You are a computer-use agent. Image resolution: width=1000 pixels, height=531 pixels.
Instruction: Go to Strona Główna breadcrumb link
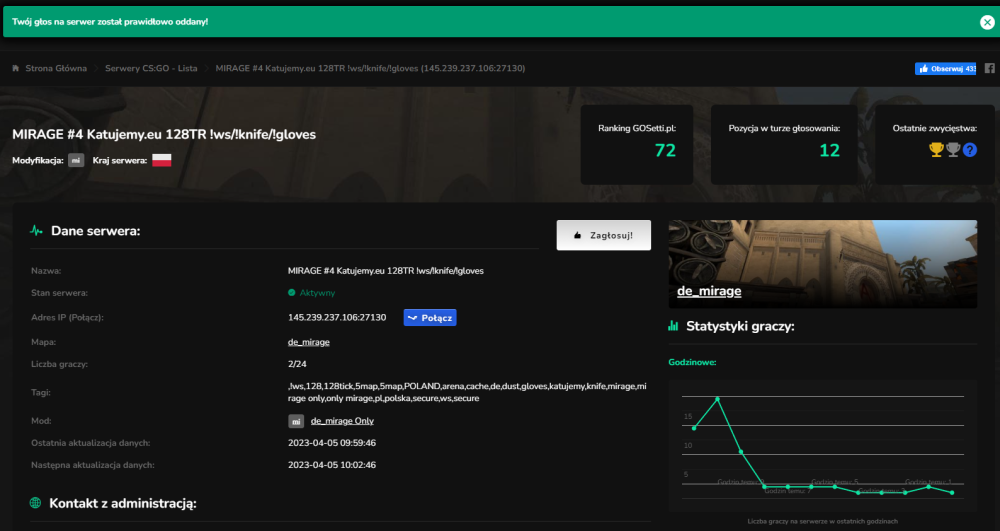tap(56, 68)
